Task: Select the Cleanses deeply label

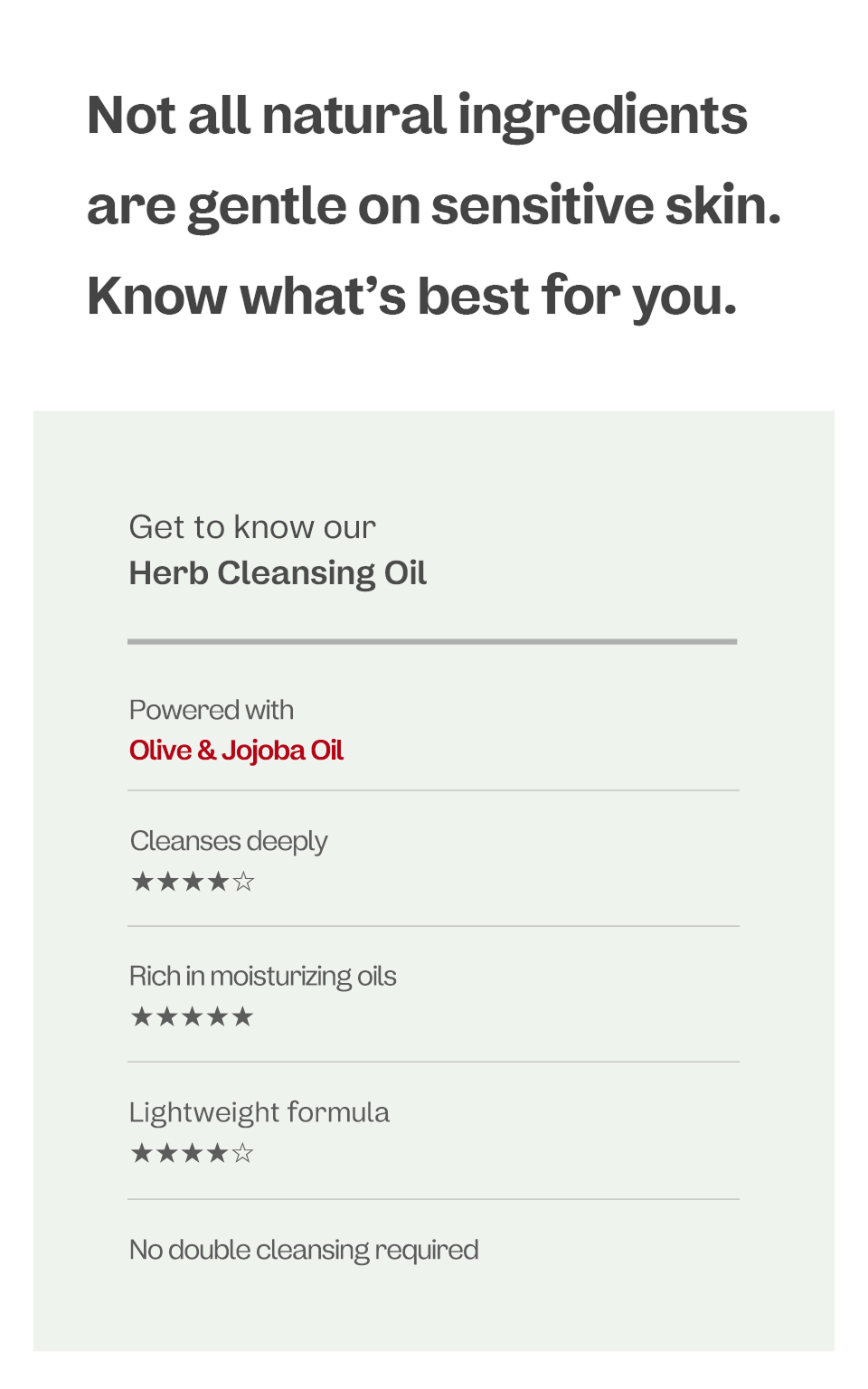Action: tap(229, 841)
